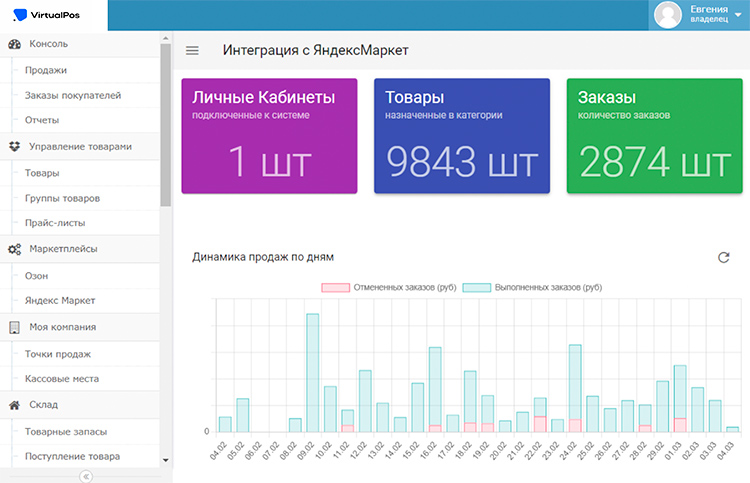Click the Личные Кабинеты purple card
Screen dimensions: 750x483
[269, 136]
